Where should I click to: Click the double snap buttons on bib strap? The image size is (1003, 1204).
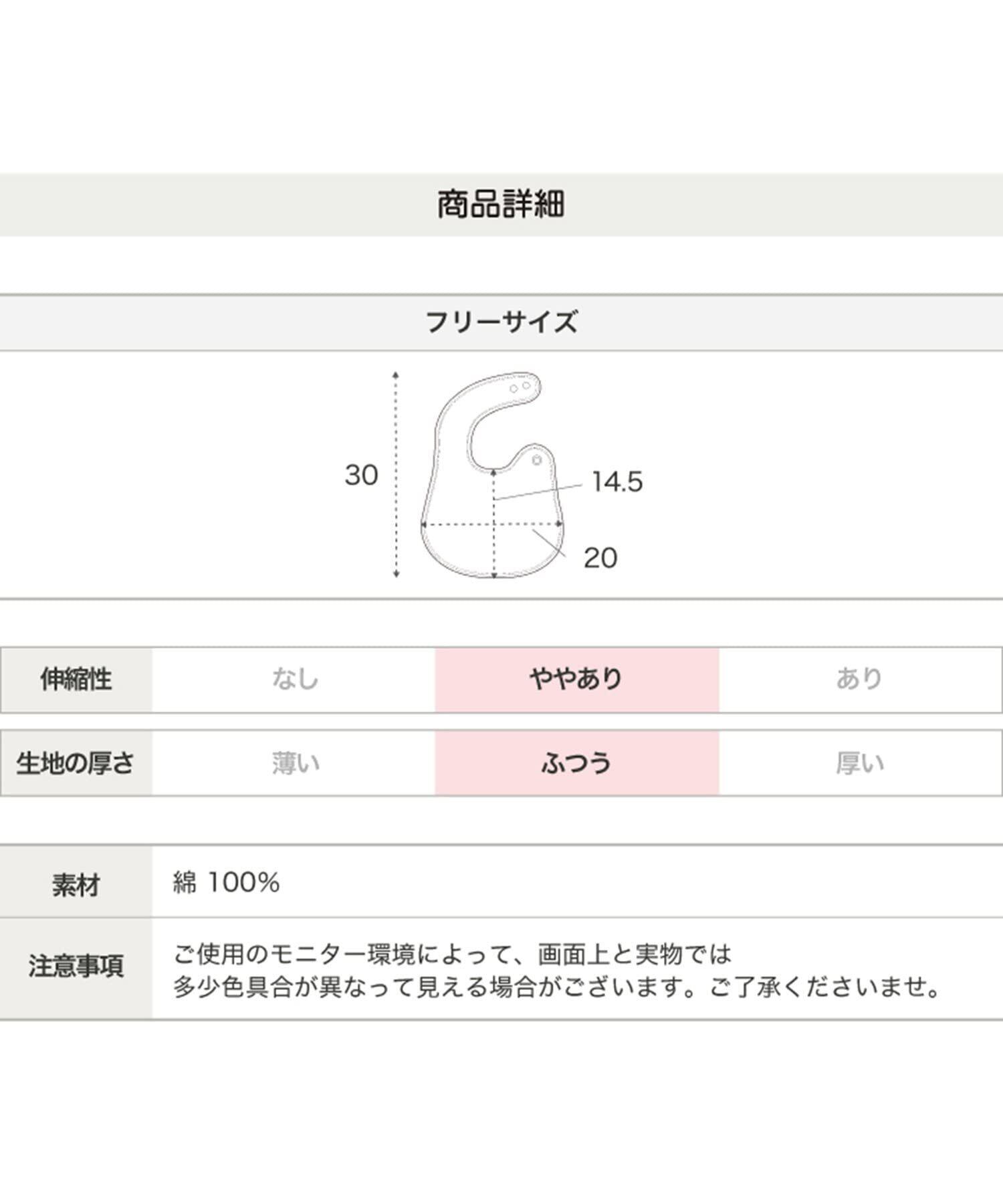(520, 387)
